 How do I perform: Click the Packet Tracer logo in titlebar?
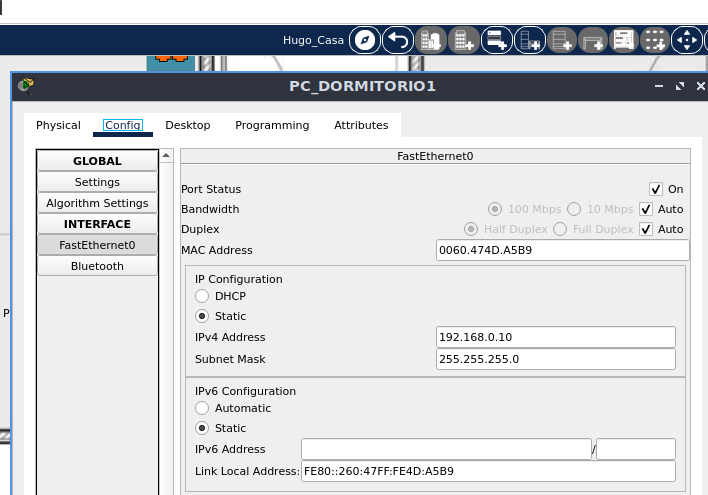pyautogui.click(x=26, y=86)
